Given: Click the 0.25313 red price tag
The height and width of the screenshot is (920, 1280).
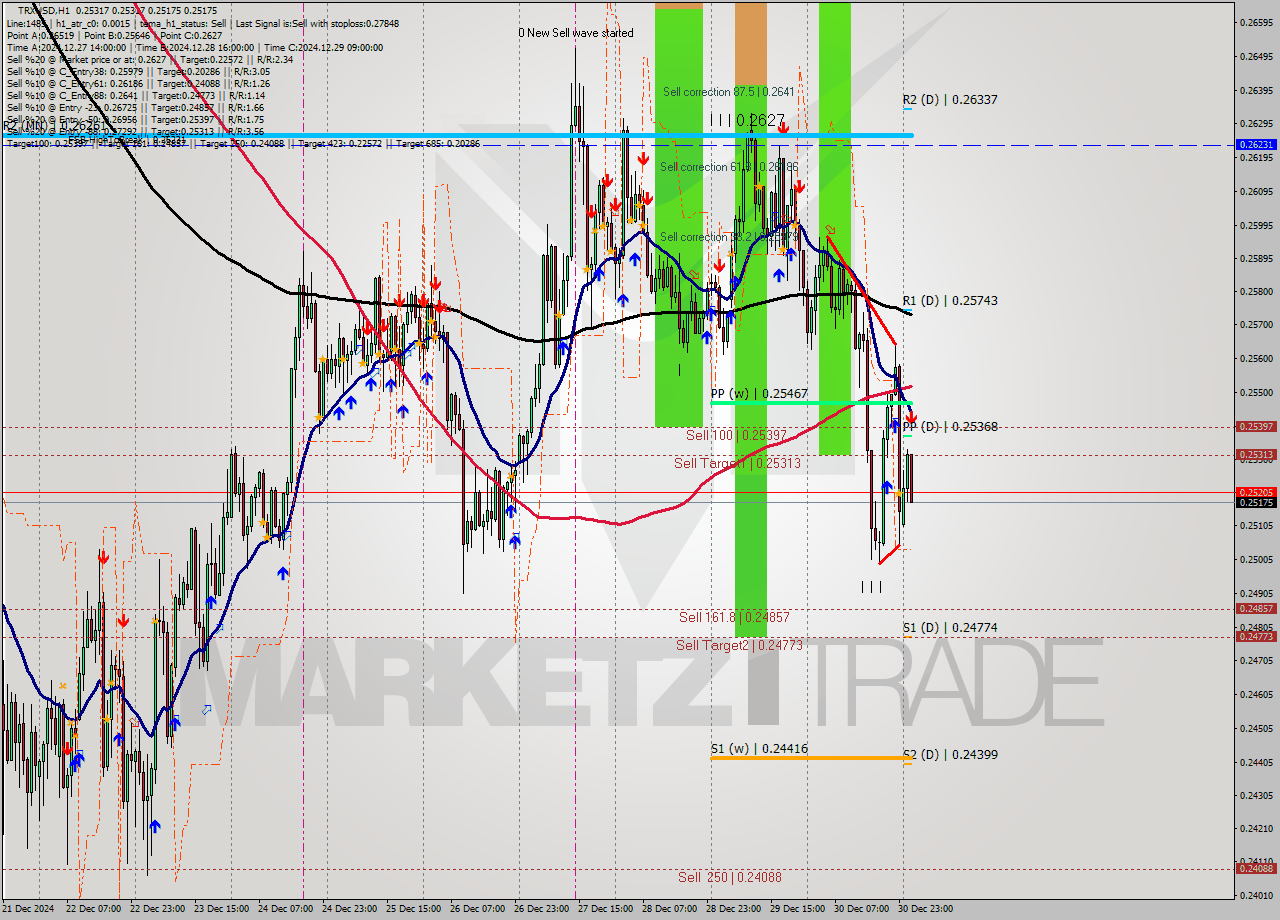Looking at the screenshot, I should tap(1256, 455).
